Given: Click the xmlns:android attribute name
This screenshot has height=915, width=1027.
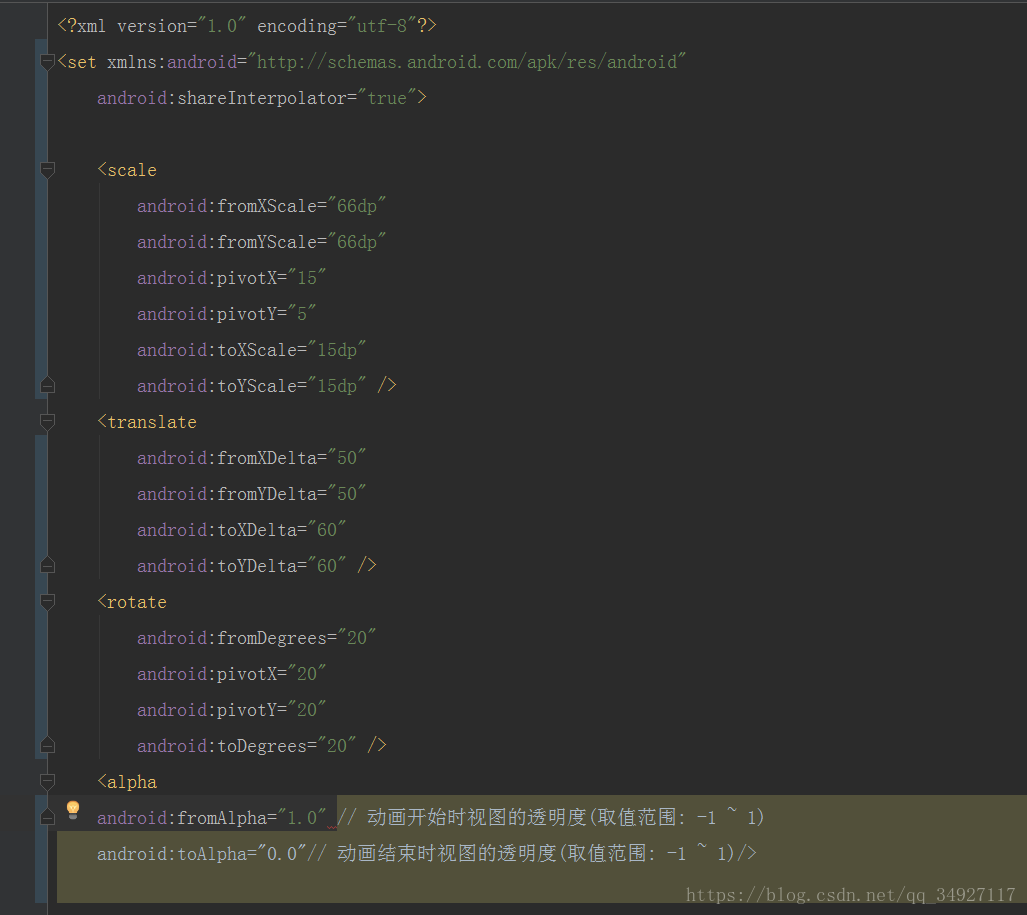Looking at the screenshot, I should click(172, 62).
